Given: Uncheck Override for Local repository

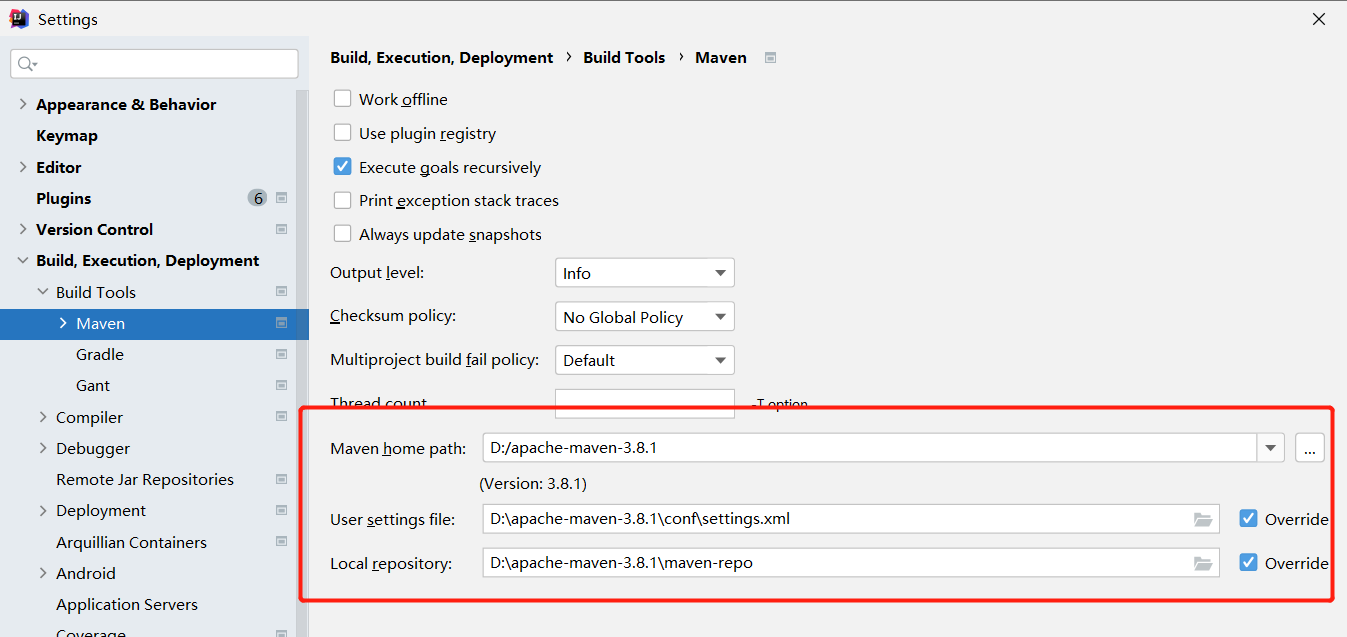Looking at the screenshot, I should coord(1248,562).
